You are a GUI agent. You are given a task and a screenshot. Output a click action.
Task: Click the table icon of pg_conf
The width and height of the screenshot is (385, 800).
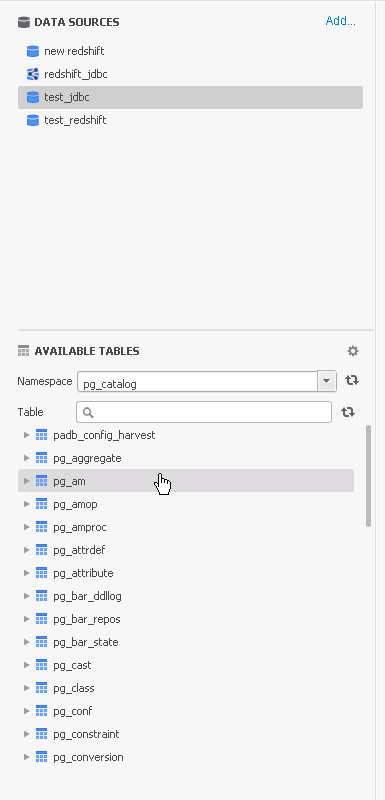[x=42, y=711]
